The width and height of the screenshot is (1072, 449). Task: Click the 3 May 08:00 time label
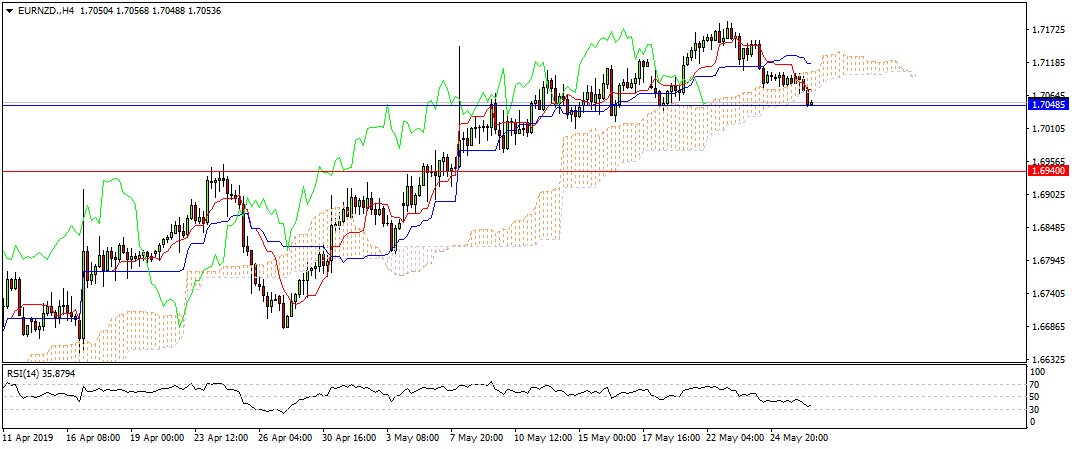[414, 437]
